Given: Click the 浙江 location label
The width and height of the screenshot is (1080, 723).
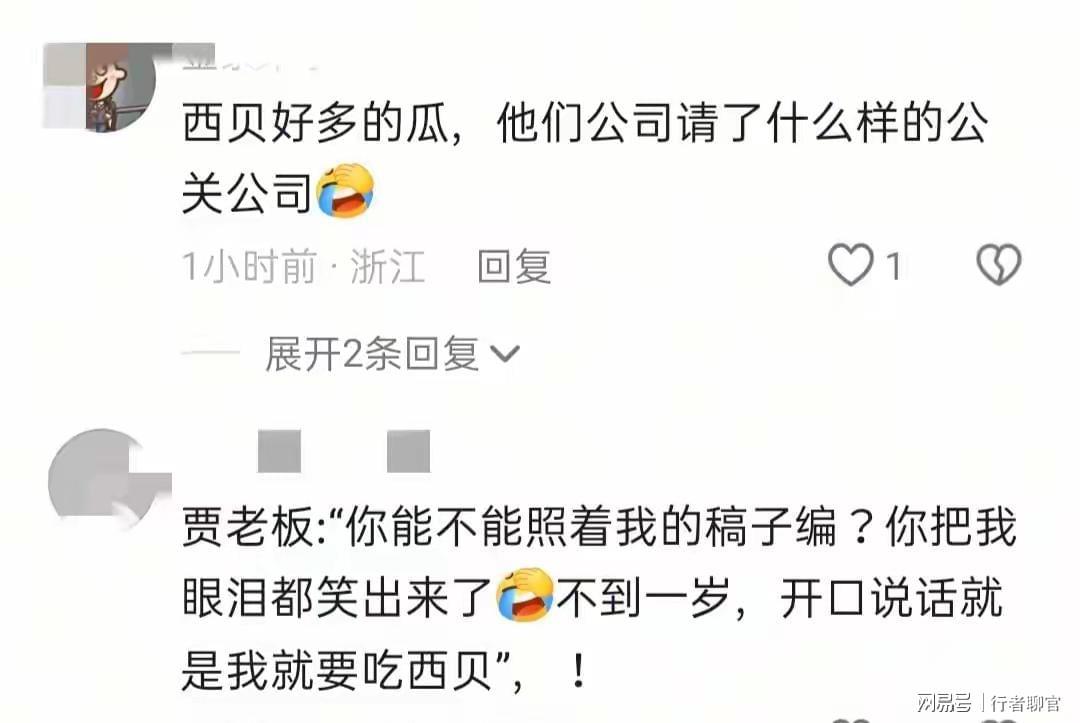Looking at the screenshot, I should coord(387,266).
